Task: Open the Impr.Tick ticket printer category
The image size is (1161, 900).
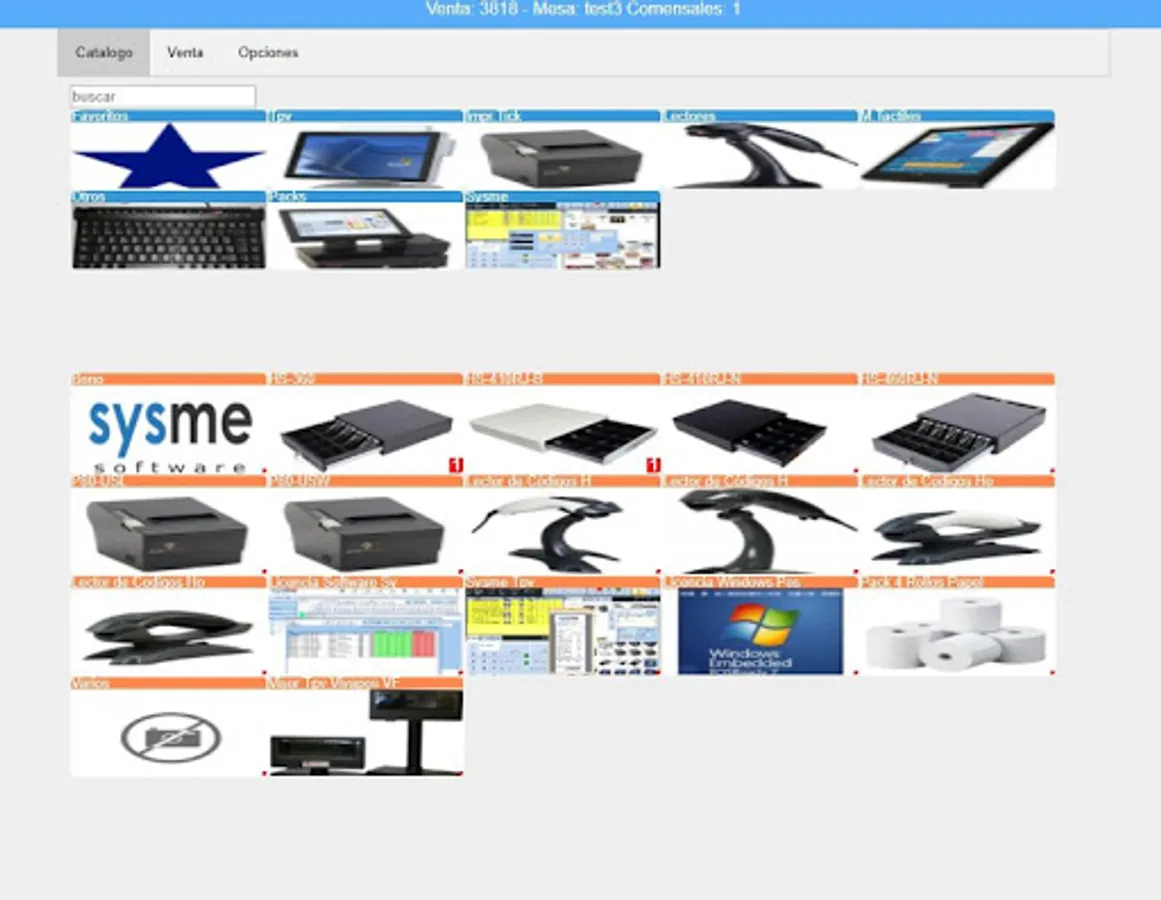Action: point(563,150)
